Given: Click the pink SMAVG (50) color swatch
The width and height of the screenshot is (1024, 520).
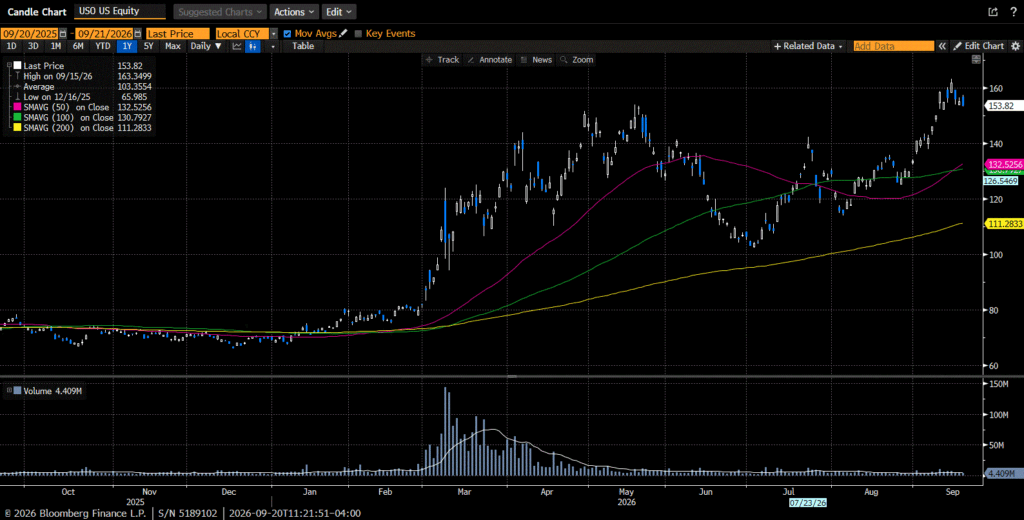Looking at the screenshot, I should click(x=18, y=107).
